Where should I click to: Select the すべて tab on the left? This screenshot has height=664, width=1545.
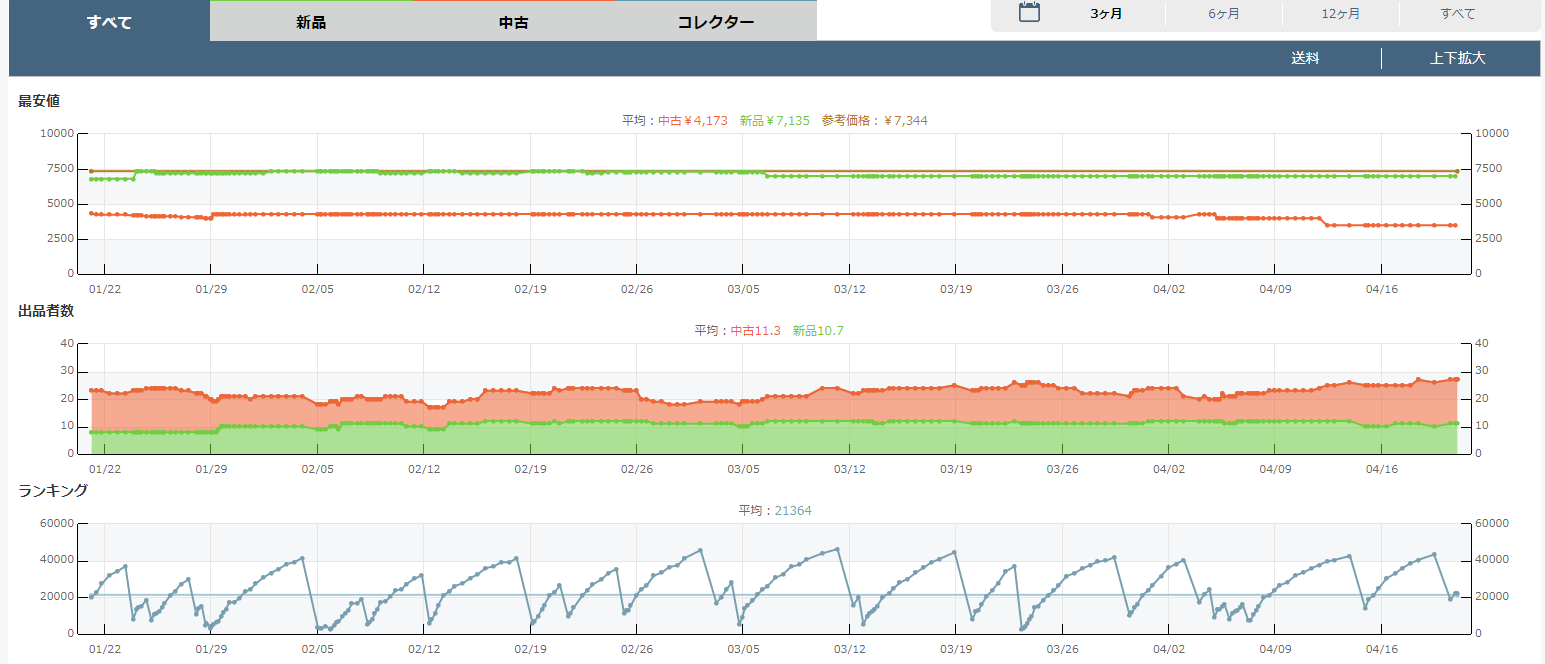coord(109,21)
